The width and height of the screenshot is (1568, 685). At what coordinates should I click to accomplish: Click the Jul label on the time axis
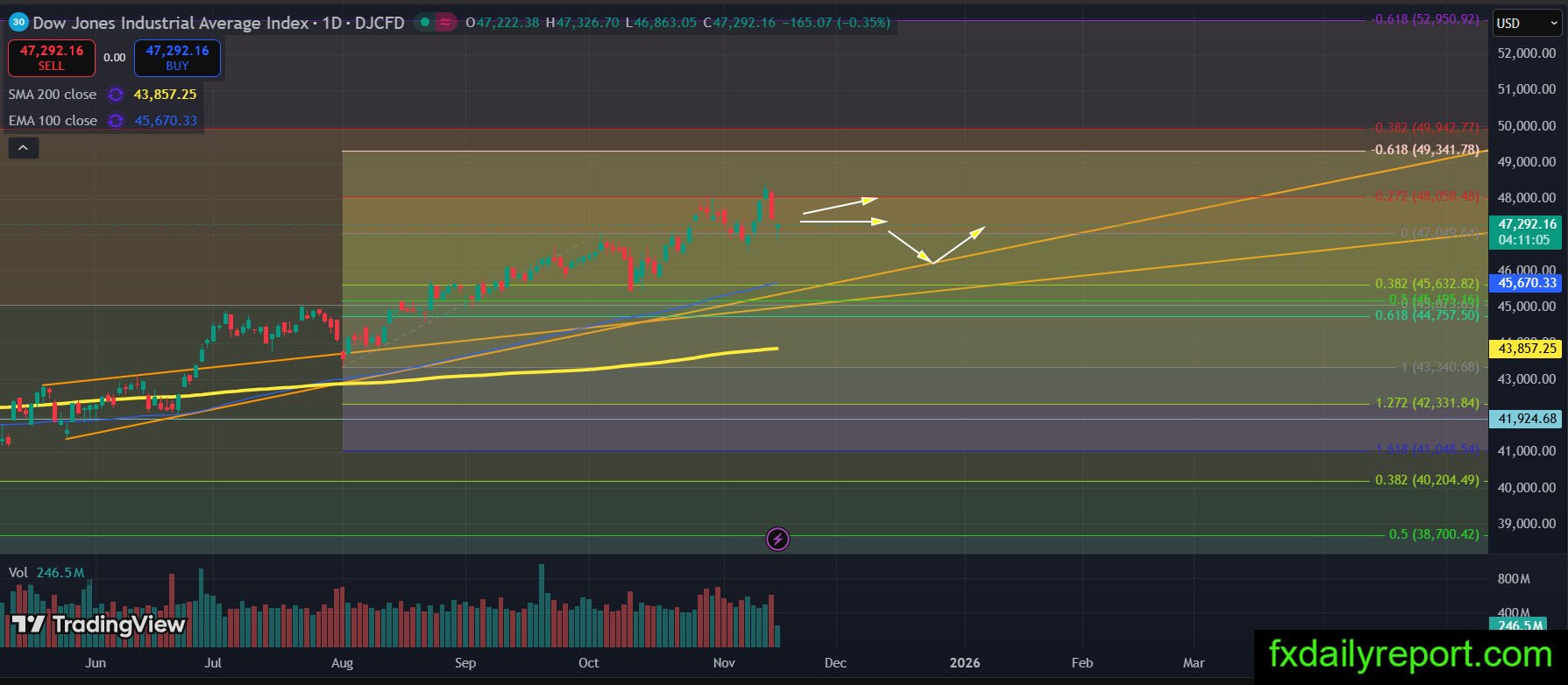[x=213, y=663]
